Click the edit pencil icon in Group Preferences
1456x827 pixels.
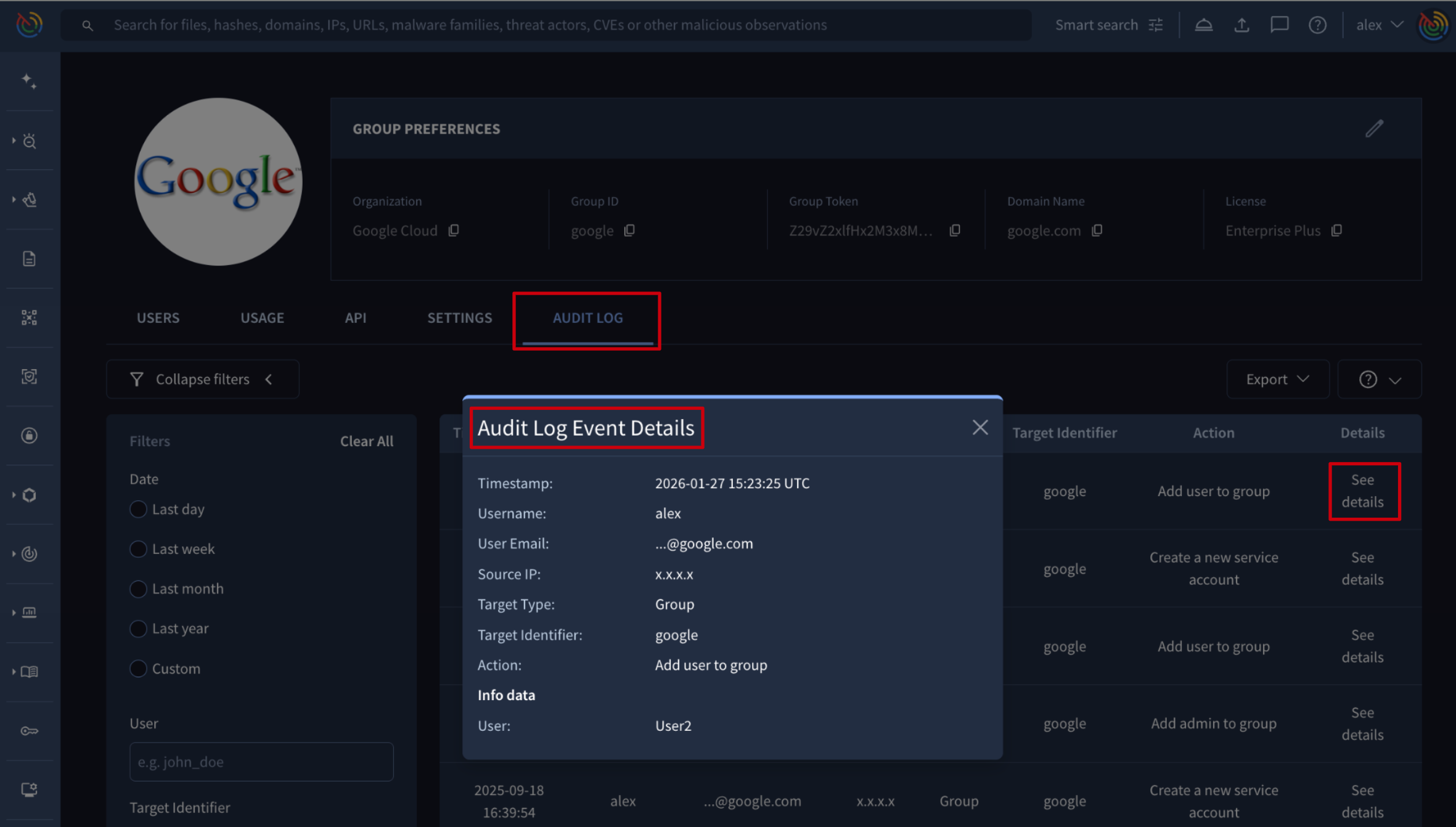(1374, 128)
